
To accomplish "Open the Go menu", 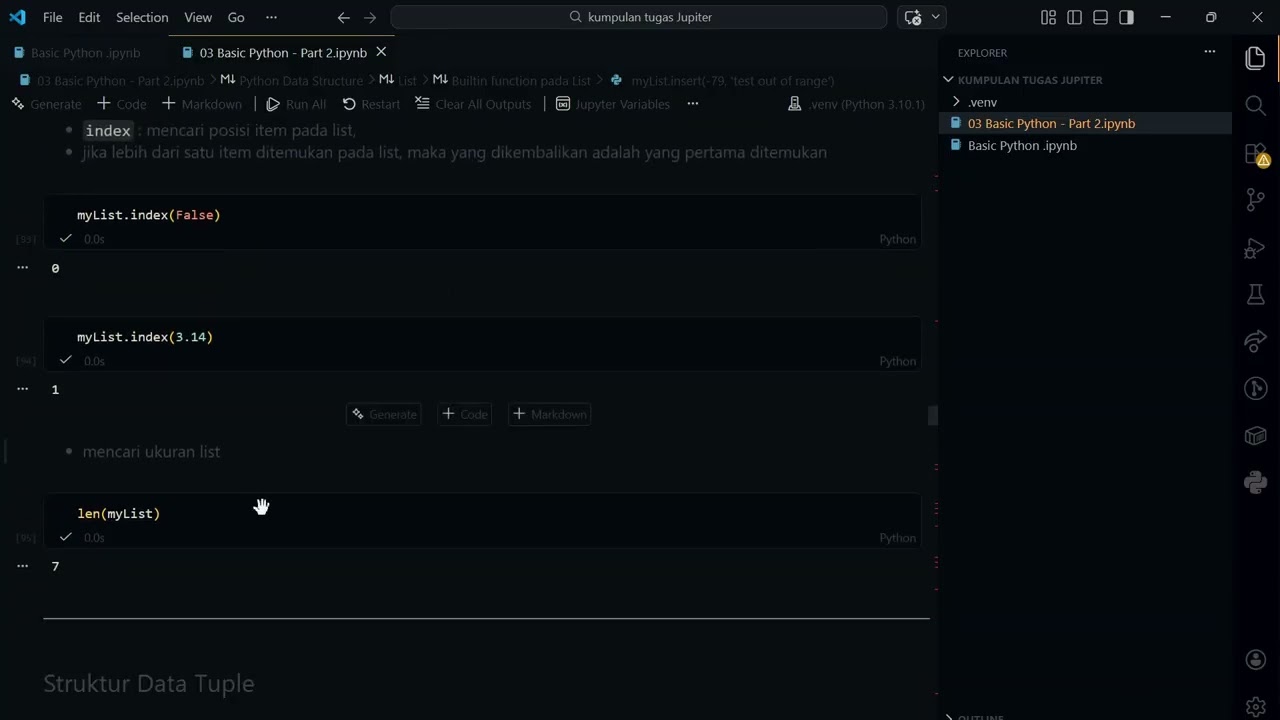I will [236, 17].
